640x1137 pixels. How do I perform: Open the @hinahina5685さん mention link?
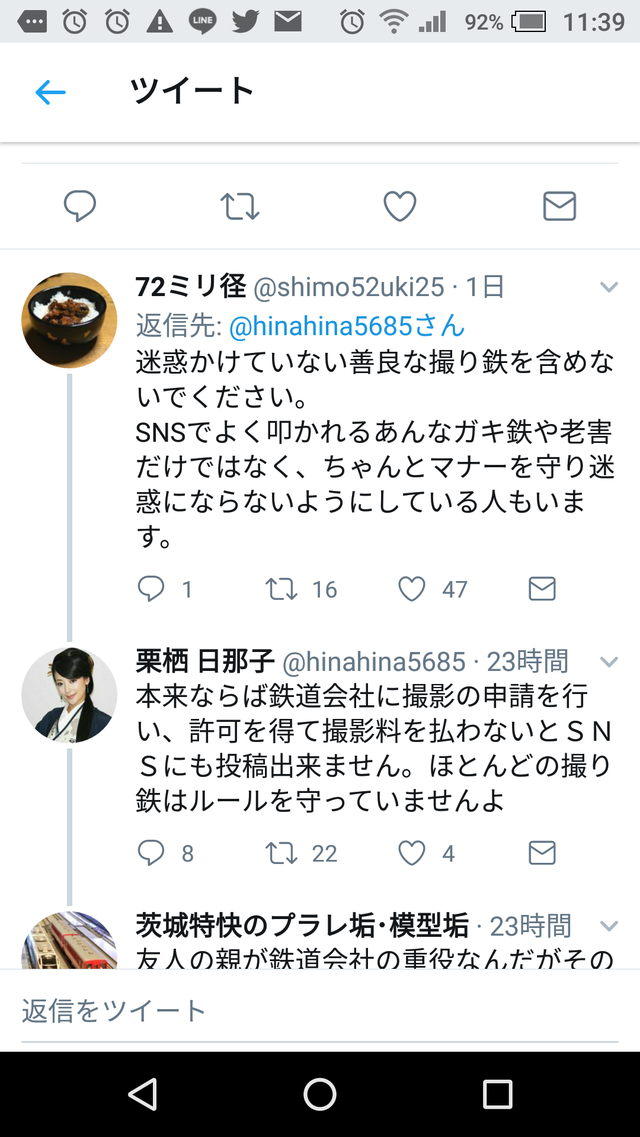tap(346, 326)
